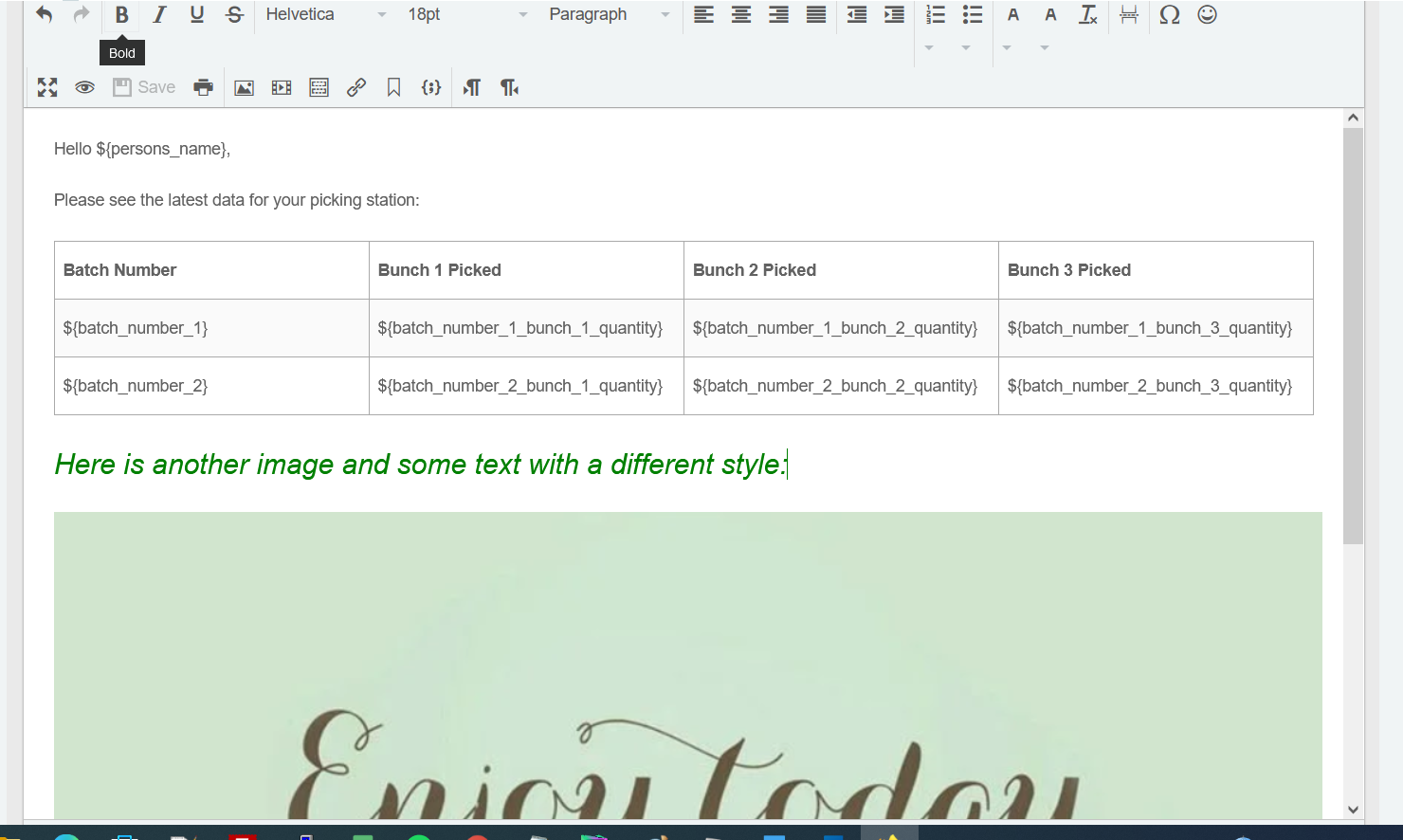Center align the text
This screenshot has height=840, width=1403.
[x=741, y=14]
